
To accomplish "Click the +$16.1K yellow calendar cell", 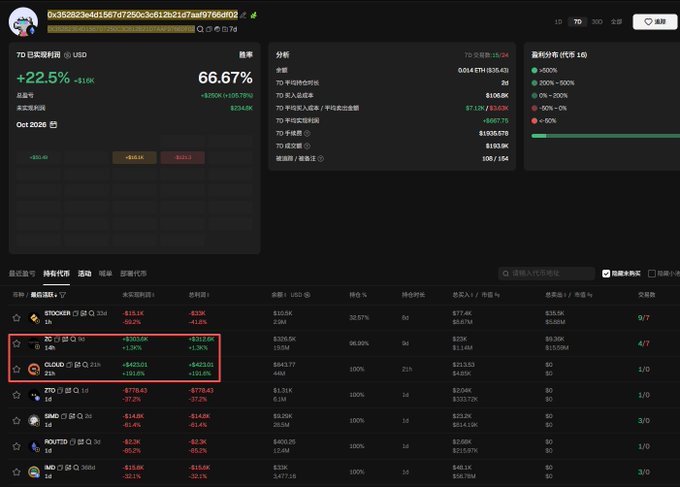I will 134,157.
